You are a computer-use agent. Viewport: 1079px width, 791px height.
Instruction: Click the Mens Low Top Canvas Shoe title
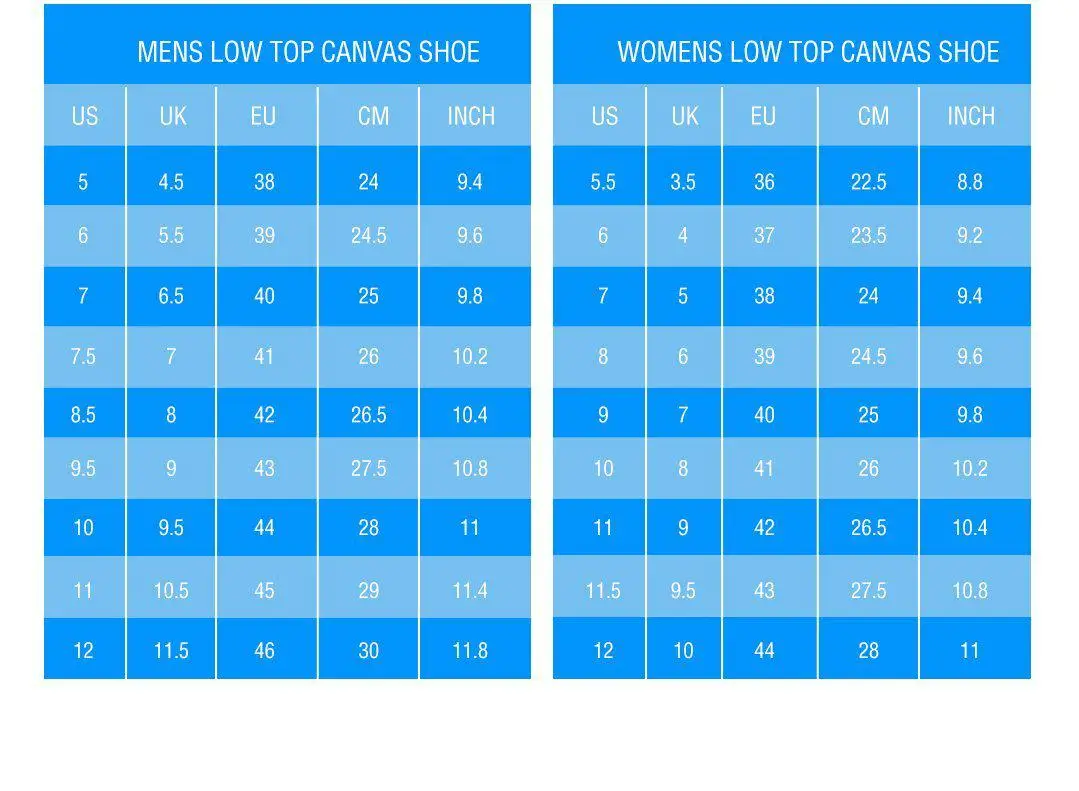pos(308,52)
